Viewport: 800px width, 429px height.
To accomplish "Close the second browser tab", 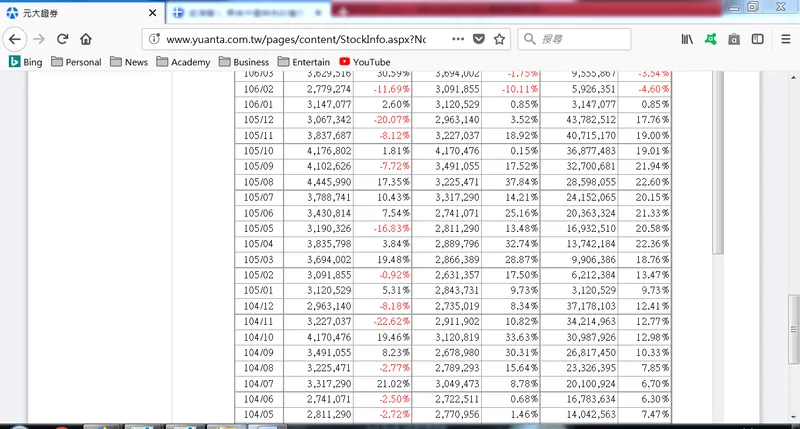I will (318, 13).
